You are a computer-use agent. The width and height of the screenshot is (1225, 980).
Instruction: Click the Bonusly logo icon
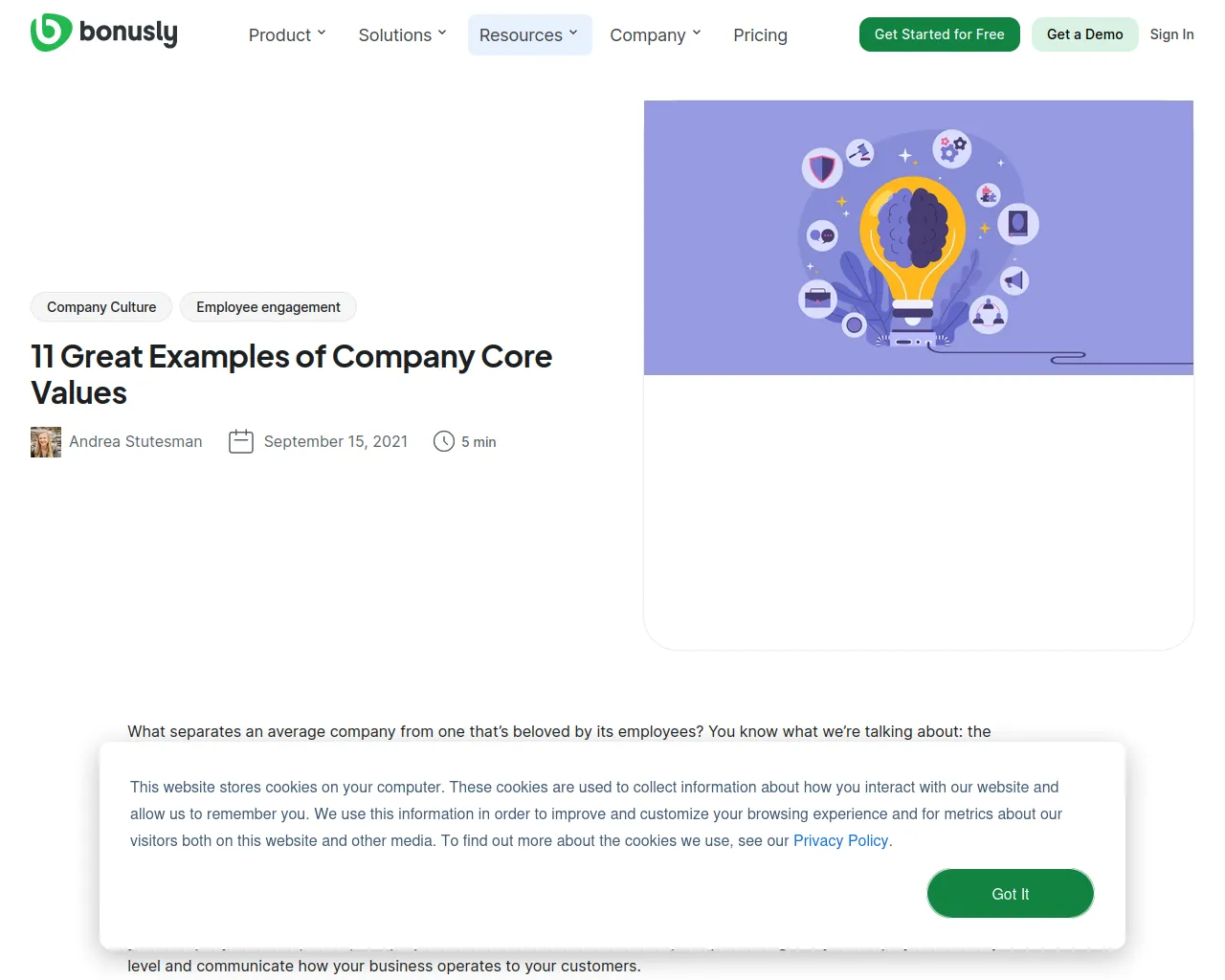coord(51,33)
